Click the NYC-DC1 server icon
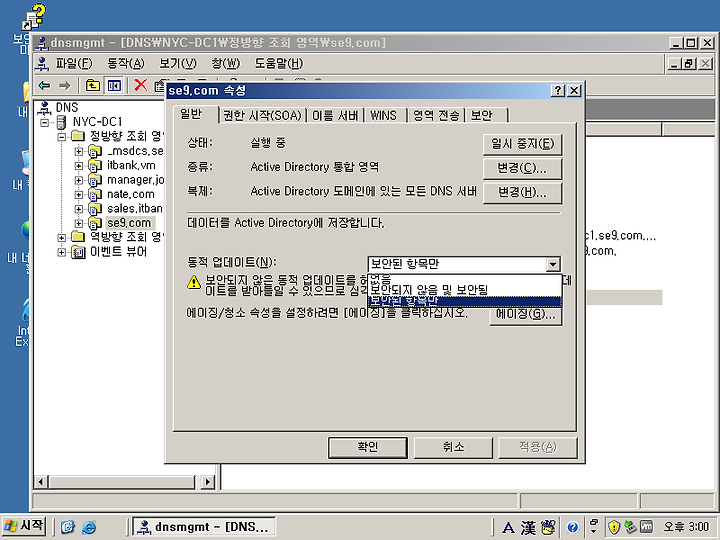720x540 pixels. click(x=62, y=122)
